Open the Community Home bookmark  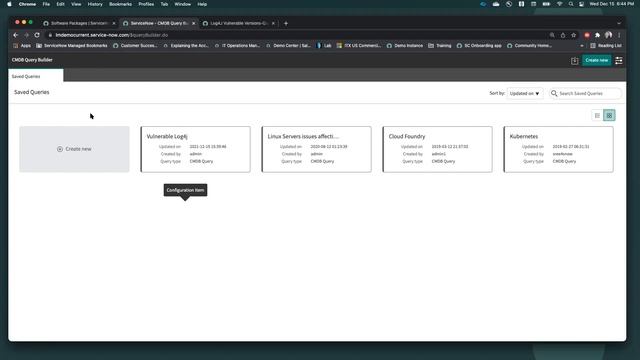click(x=529, y=46)
